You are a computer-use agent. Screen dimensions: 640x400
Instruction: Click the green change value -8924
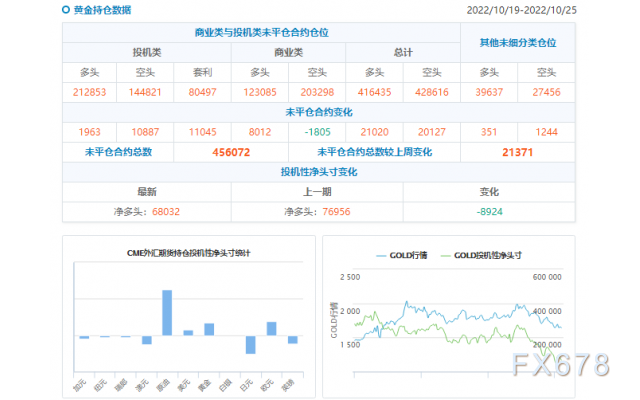pyautogui.click(x=490, y=211)
